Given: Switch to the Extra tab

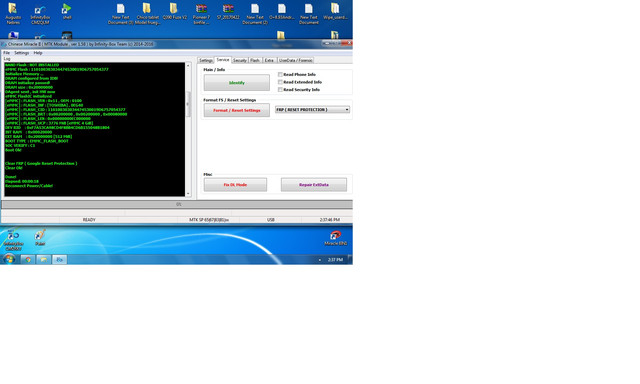Looking at the screenshot, I should click(x=269, y=60).
